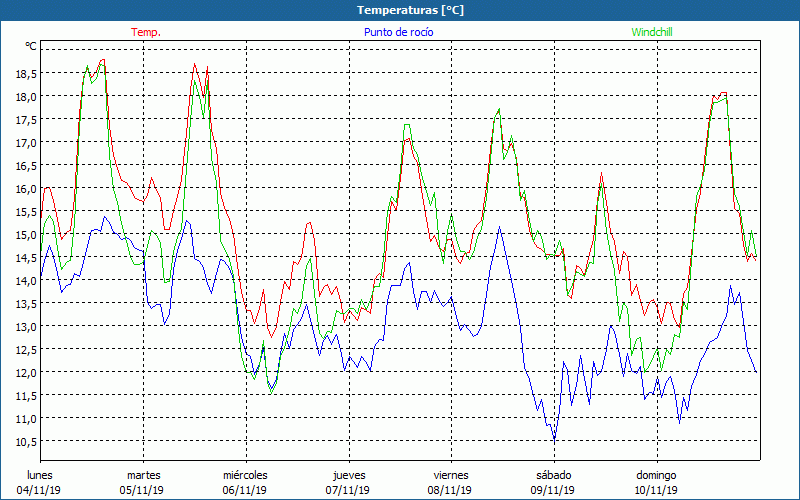Click the 'lunes' day label
800x500 pixels.
click(x=40, y=475)
